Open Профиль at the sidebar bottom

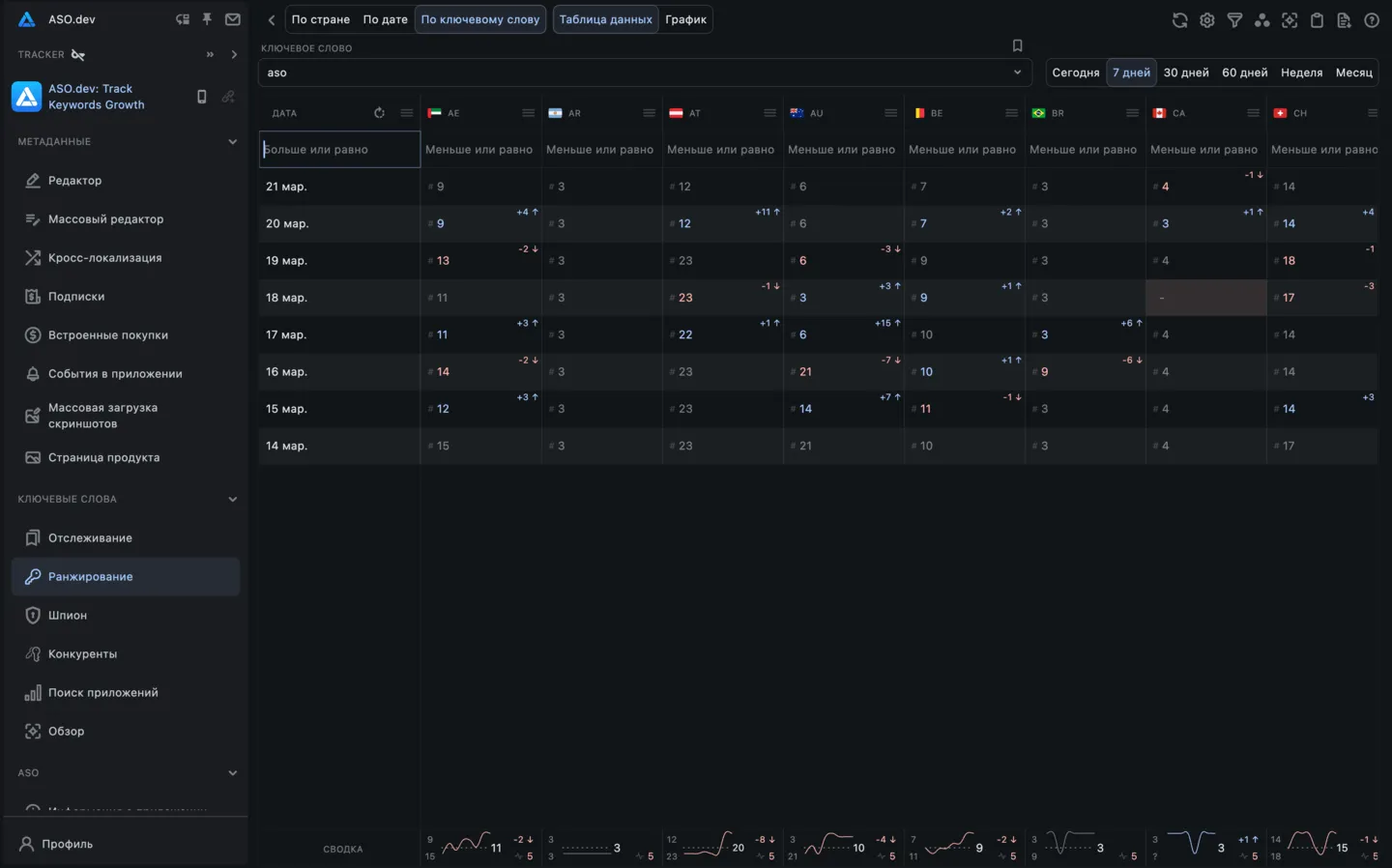67,844
